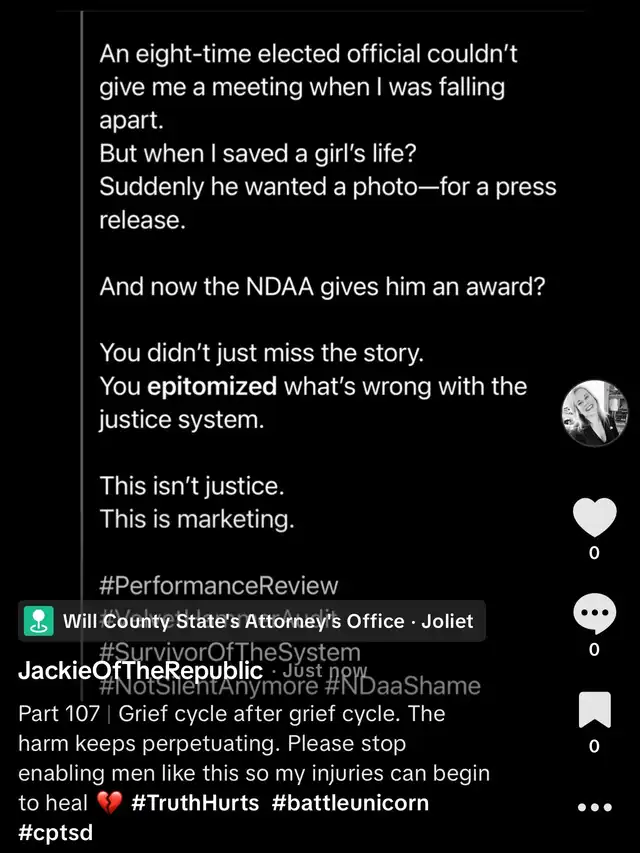Tap the comment count below the bubble
The image size is (640, 853).
coord(594,649)
